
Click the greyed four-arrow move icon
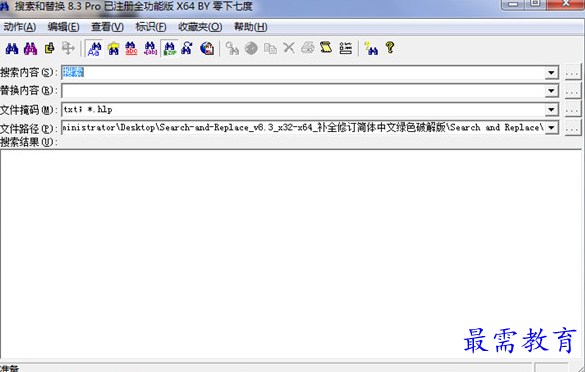68,49
